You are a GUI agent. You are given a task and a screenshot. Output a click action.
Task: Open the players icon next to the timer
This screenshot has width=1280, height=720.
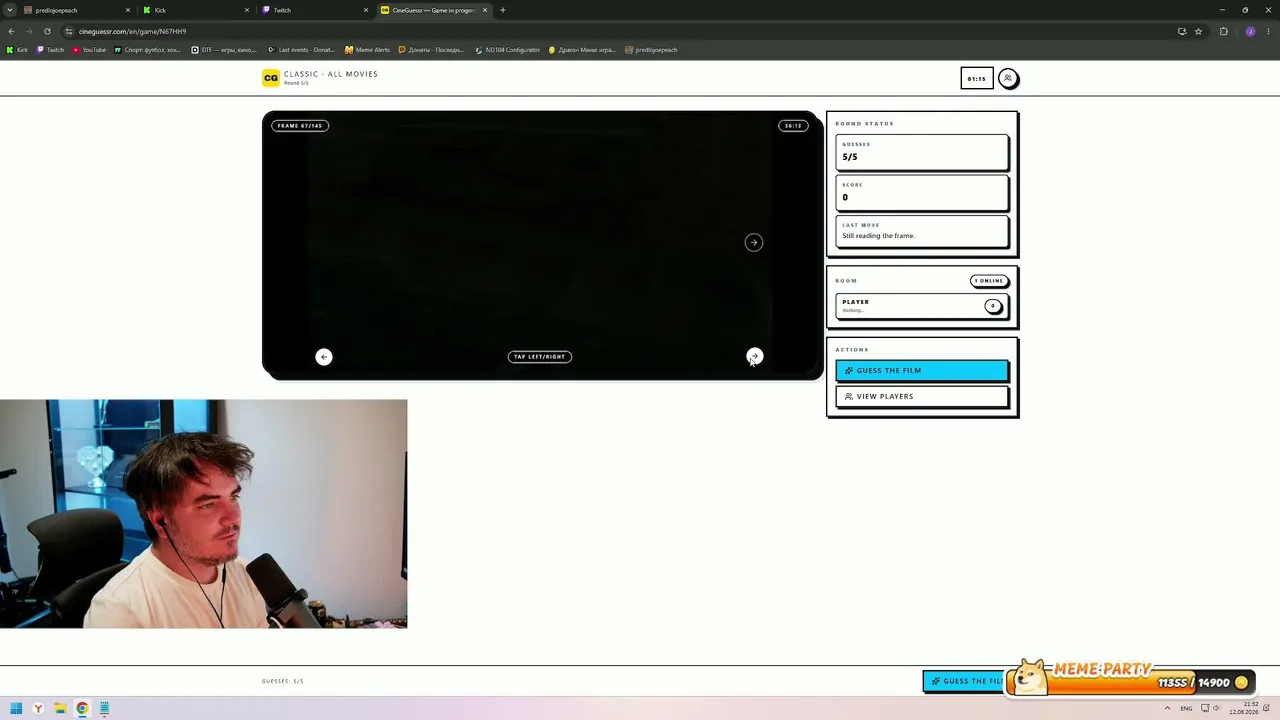(1008, 78)
